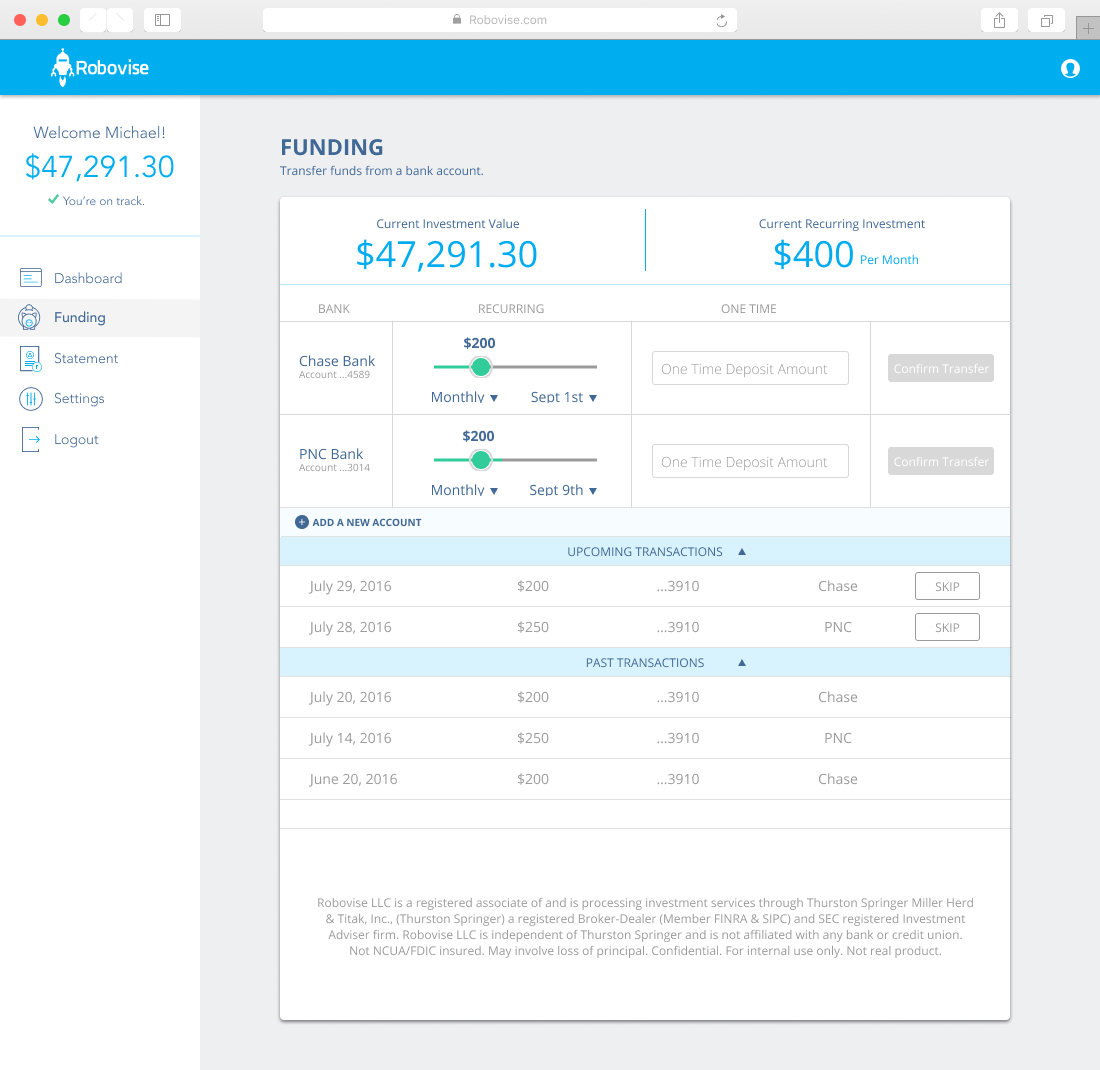Click the plus icon beside Add a New Account
The image size is (1100, 1070).
tap(302, 522)
